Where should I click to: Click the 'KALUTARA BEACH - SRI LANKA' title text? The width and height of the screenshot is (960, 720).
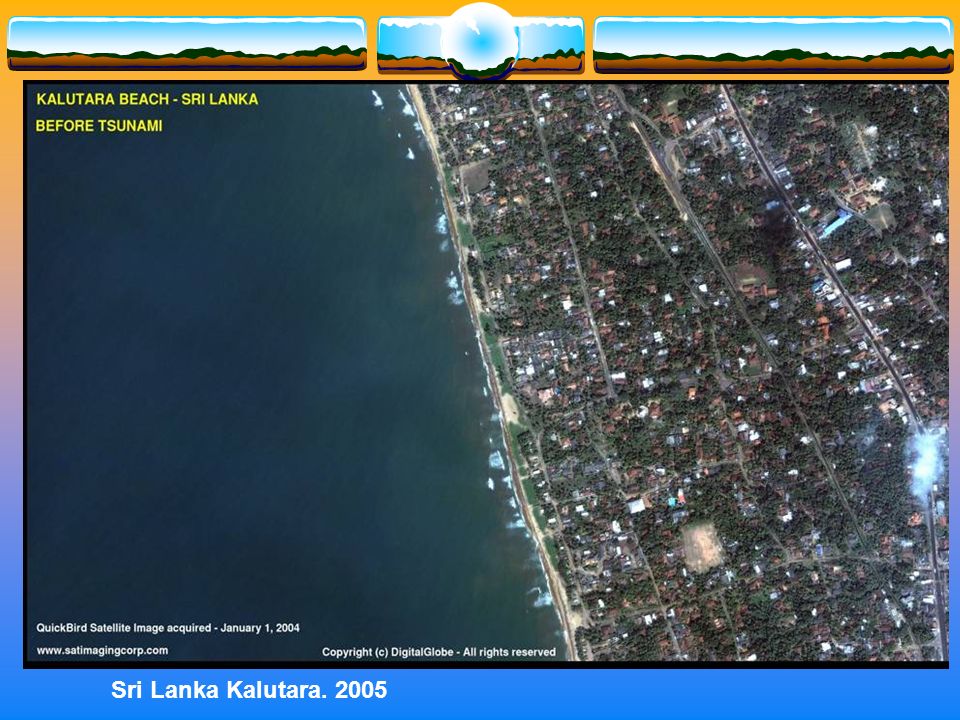[147, 99]
